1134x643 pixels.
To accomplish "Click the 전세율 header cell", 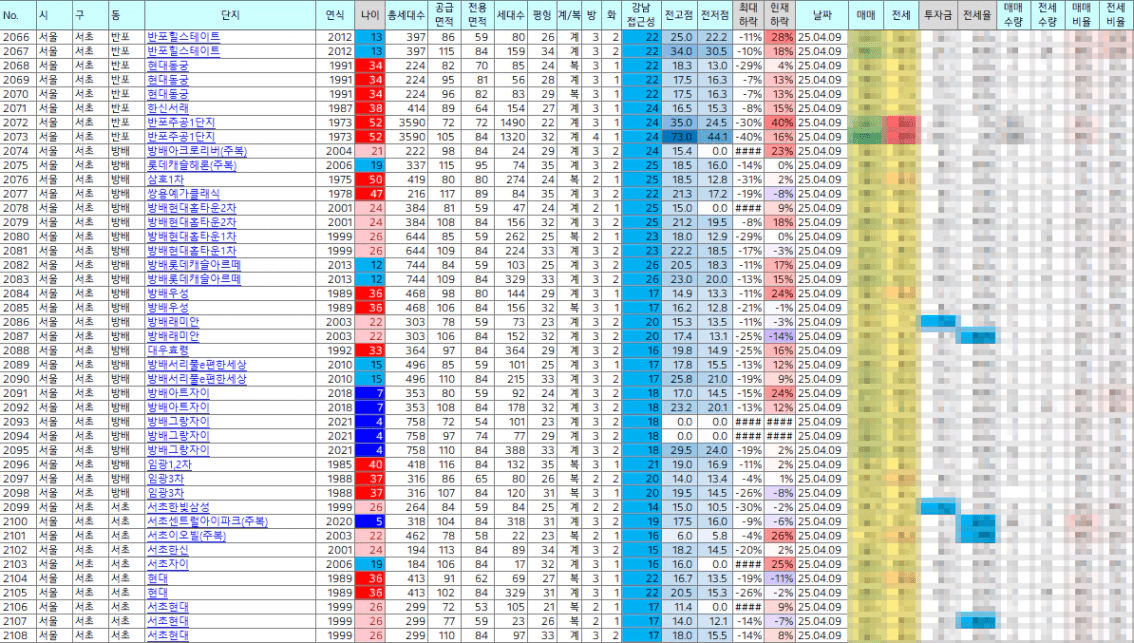I will [x=976, y=15].
